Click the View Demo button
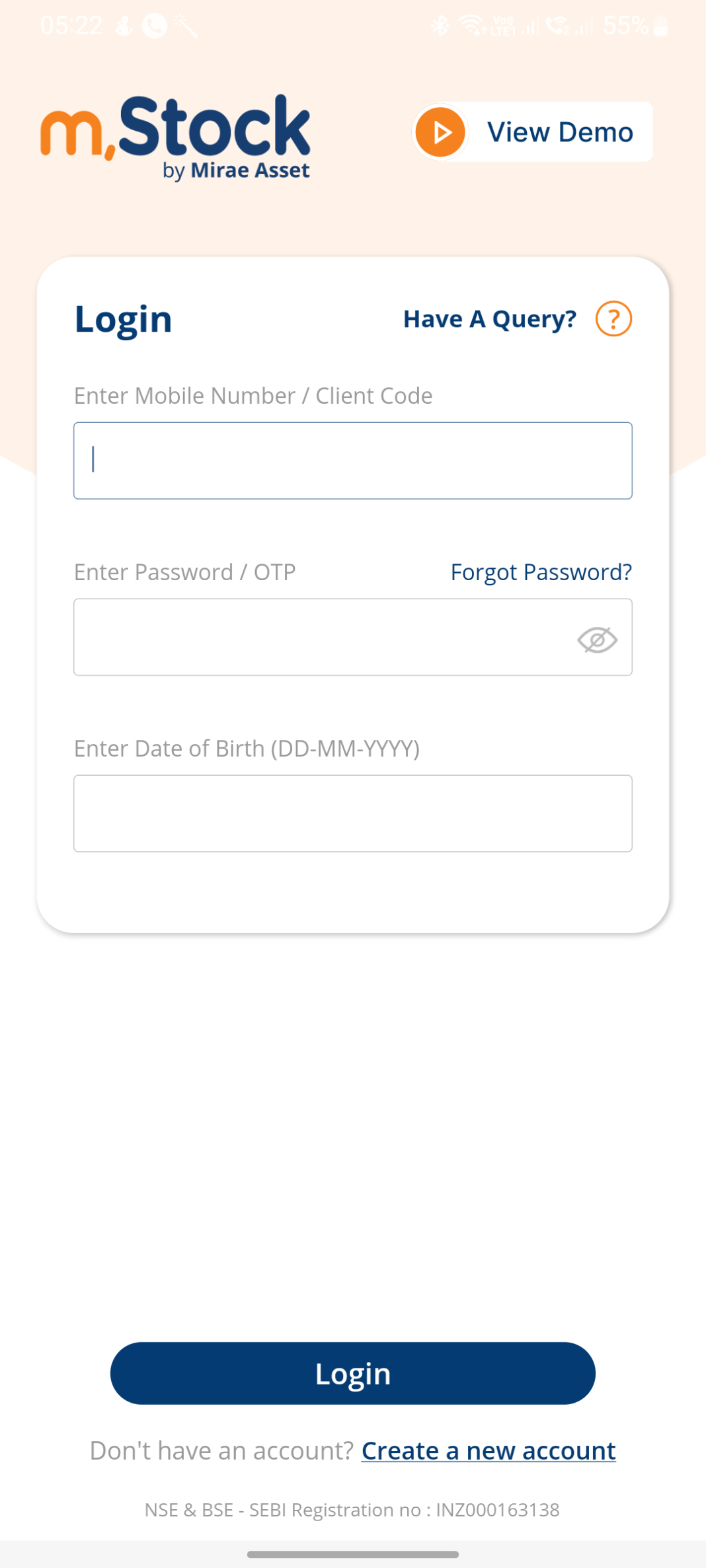706x1568 pixels. (531, 131)
